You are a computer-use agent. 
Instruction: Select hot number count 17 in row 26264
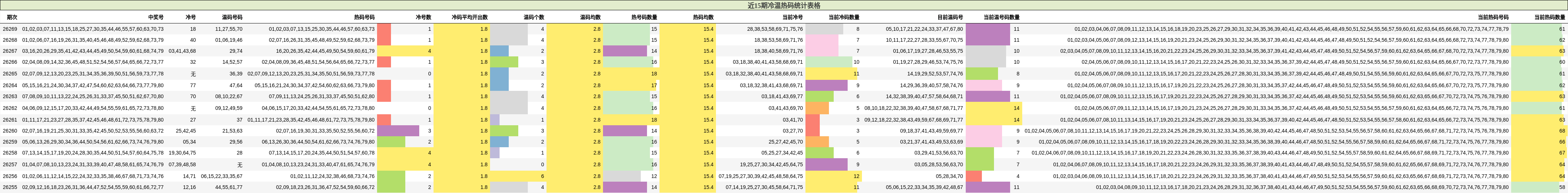tap(654, 86)
